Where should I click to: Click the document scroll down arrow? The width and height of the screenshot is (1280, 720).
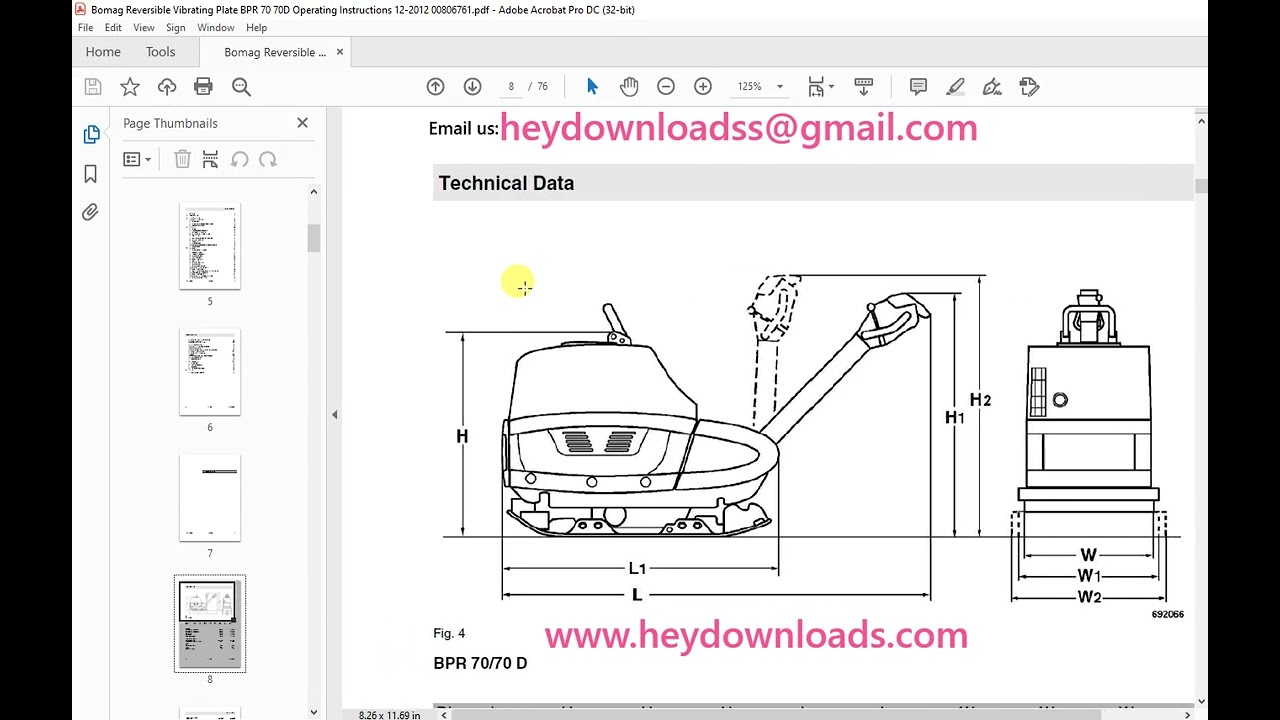tap(1201, 702)
